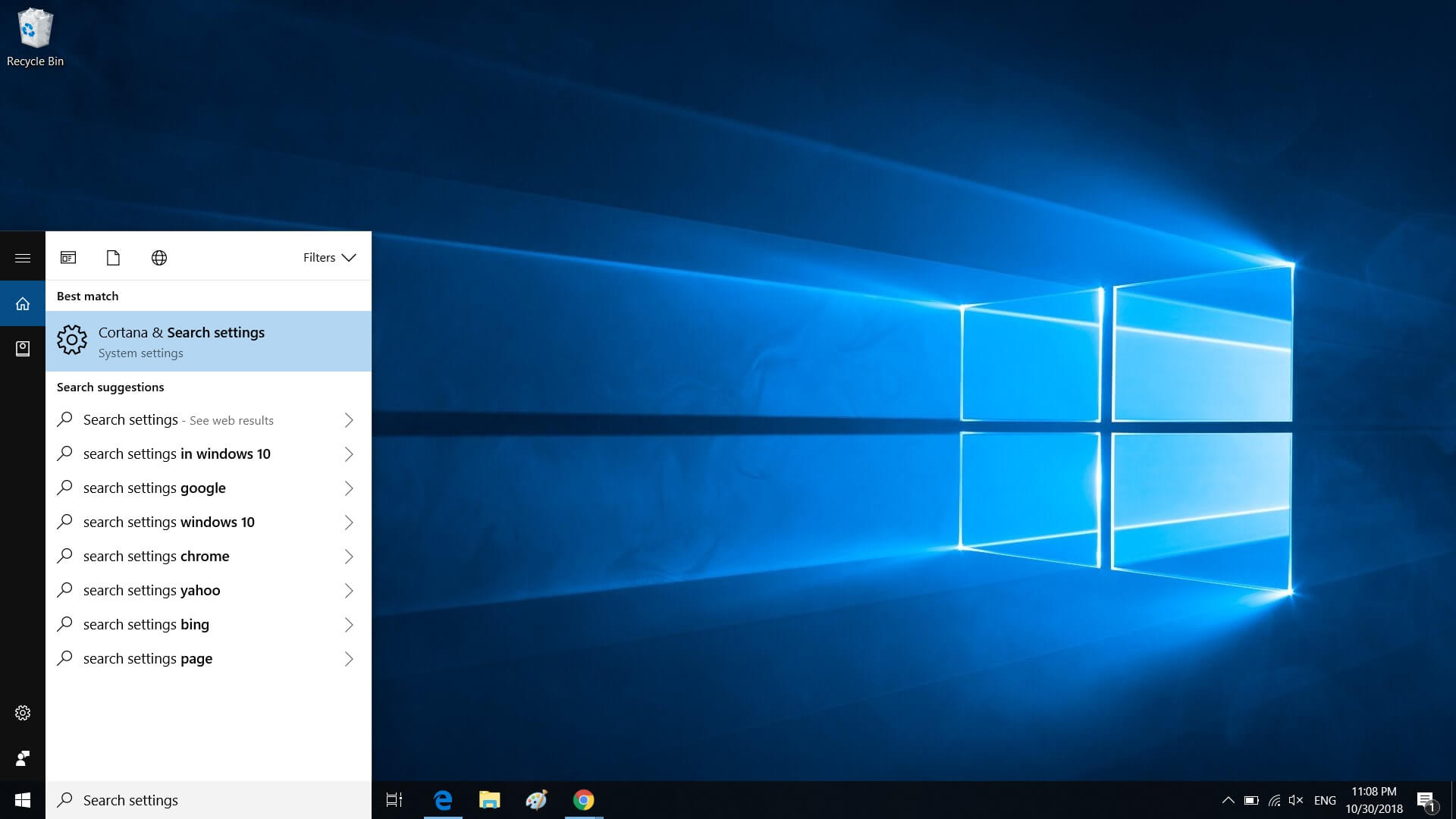Click the Filters dropdown button
Screen dimensions: 1456x819
tap(329, 258)
